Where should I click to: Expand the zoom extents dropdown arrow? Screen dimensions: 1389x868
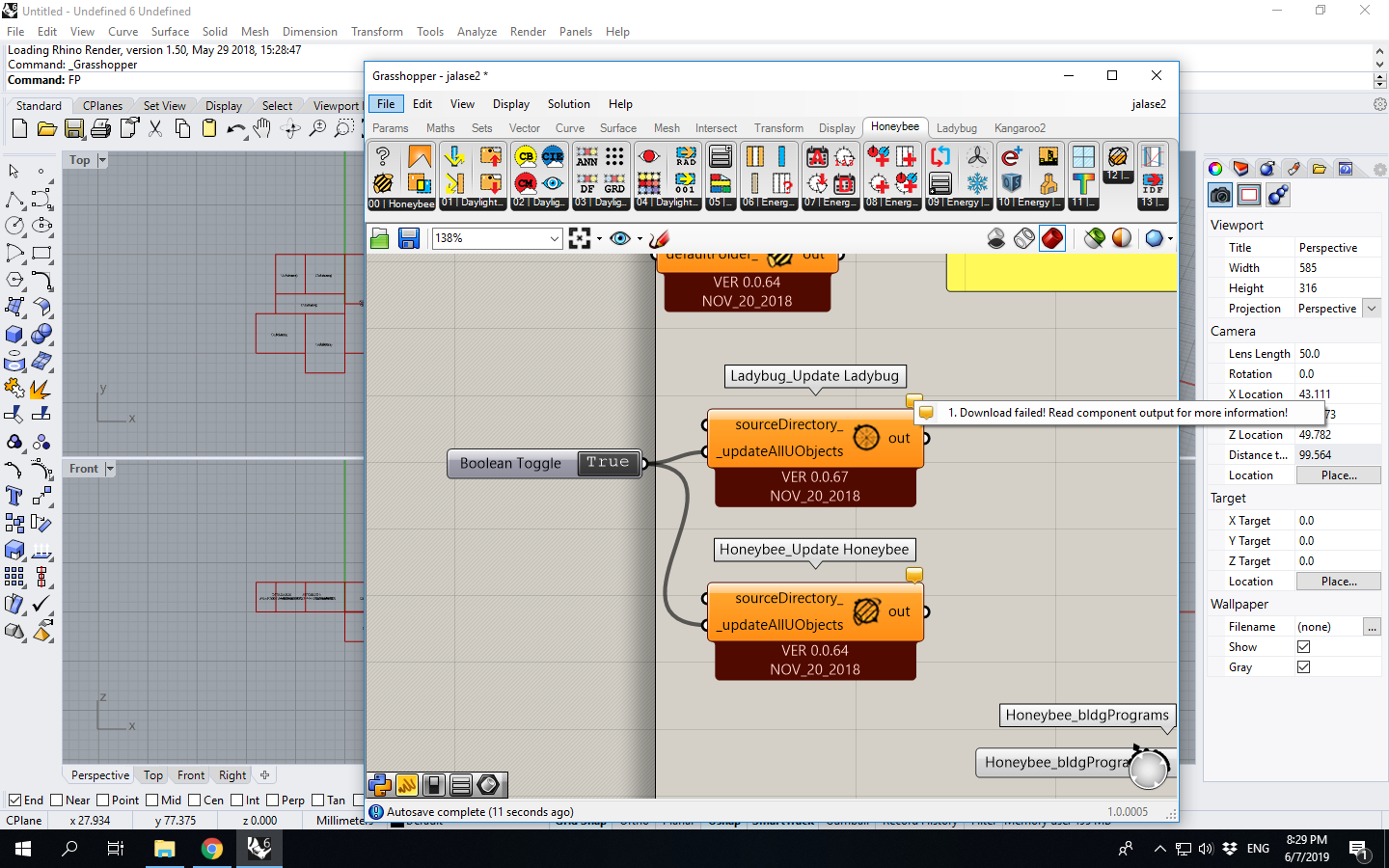tap(599, 238)
